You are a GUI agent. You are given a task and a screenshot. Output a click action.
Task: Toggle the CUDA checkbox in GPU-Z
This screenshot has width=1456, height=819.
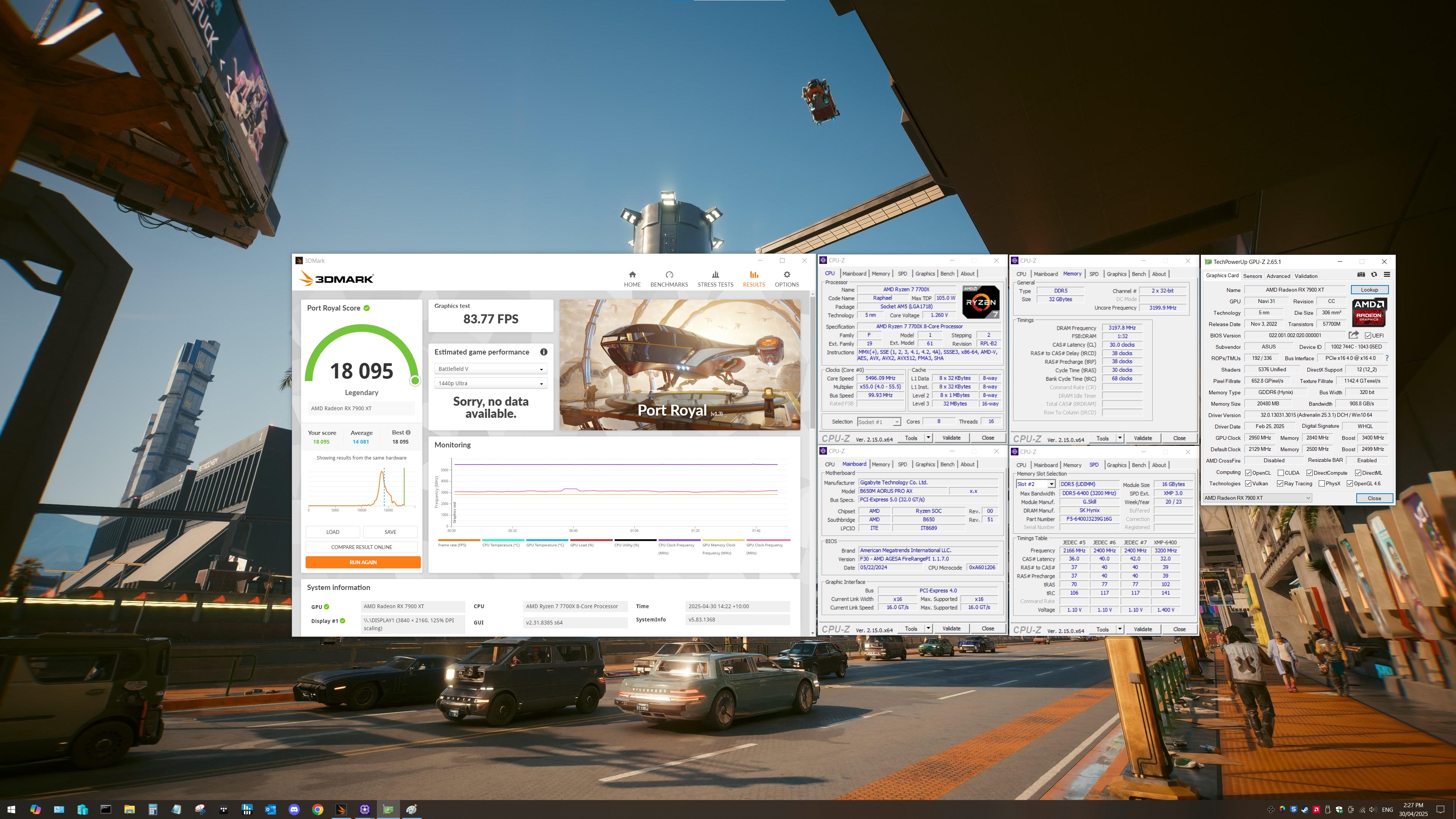click(1280, 473)
